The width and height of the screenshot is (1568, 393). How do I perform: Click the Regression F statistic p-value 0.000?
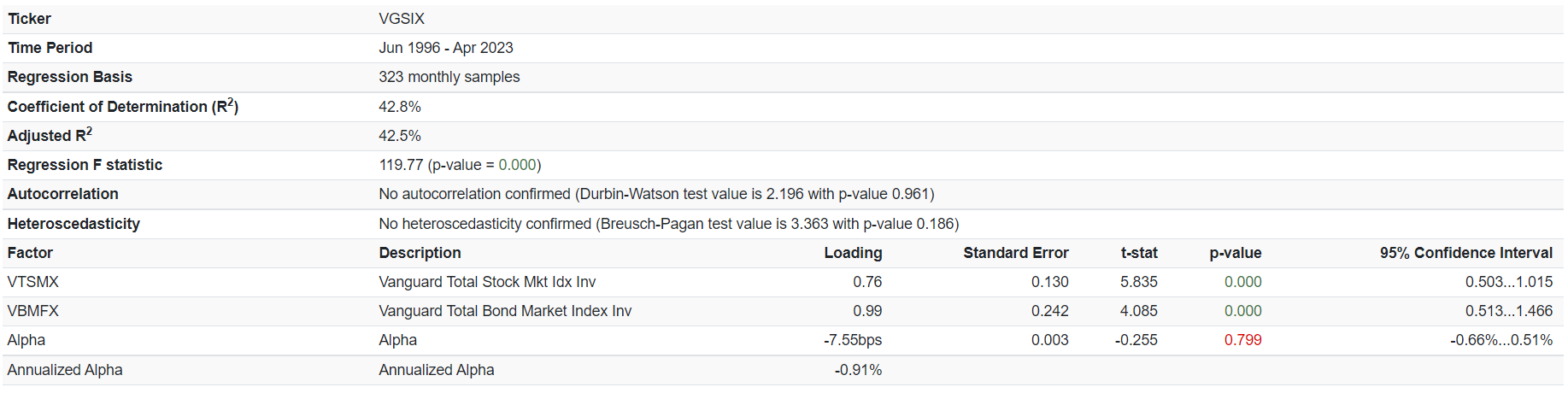pyautogui.click(x=517, y=165)
